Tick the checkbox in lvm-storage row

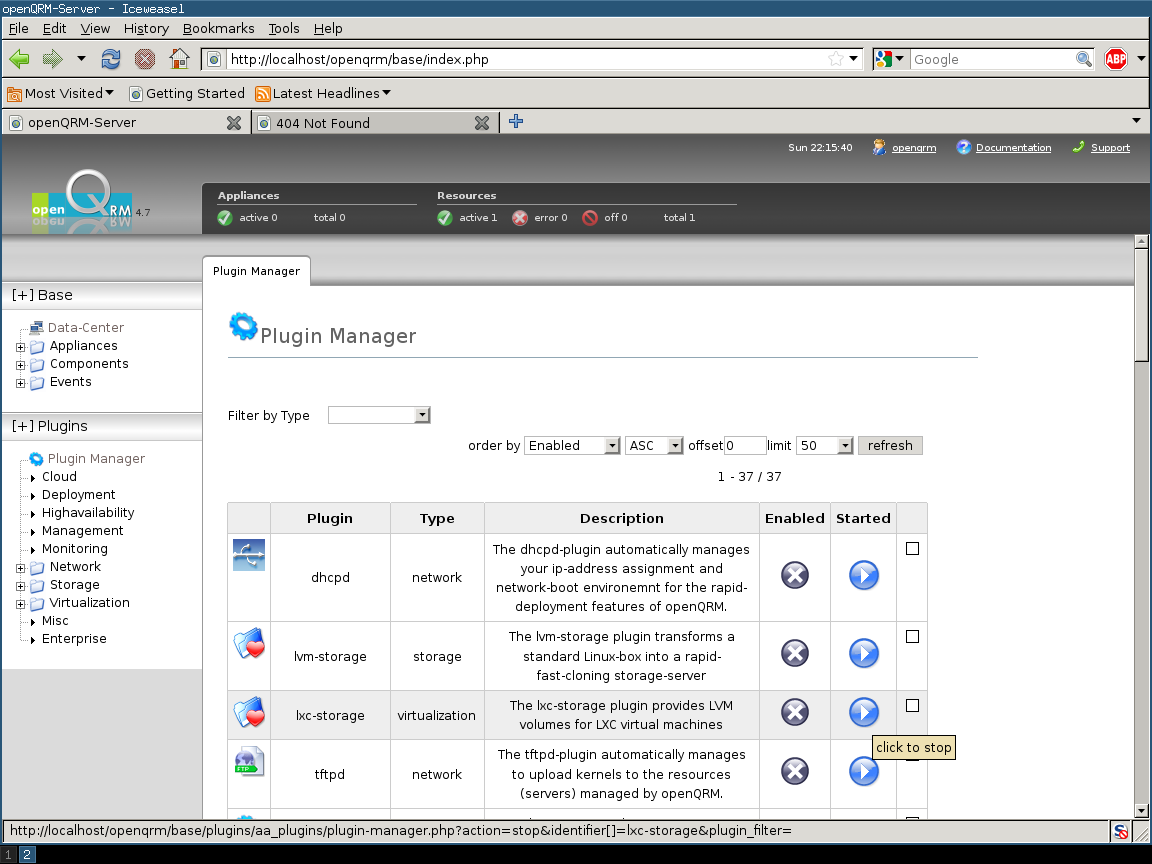(912, 637)
